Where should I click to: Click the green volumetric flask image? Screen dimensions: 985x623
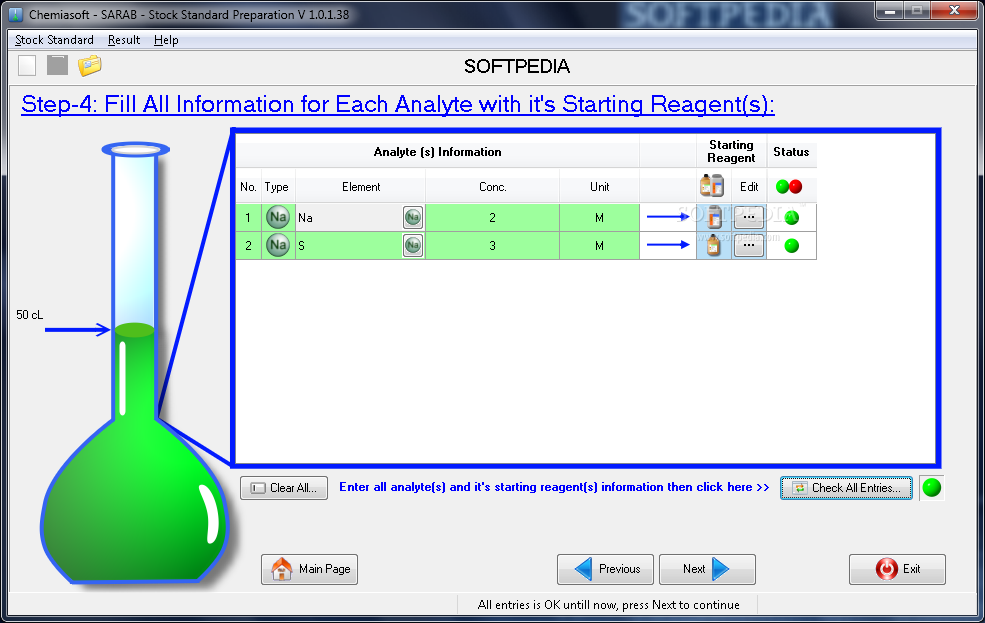click(135, 364)
